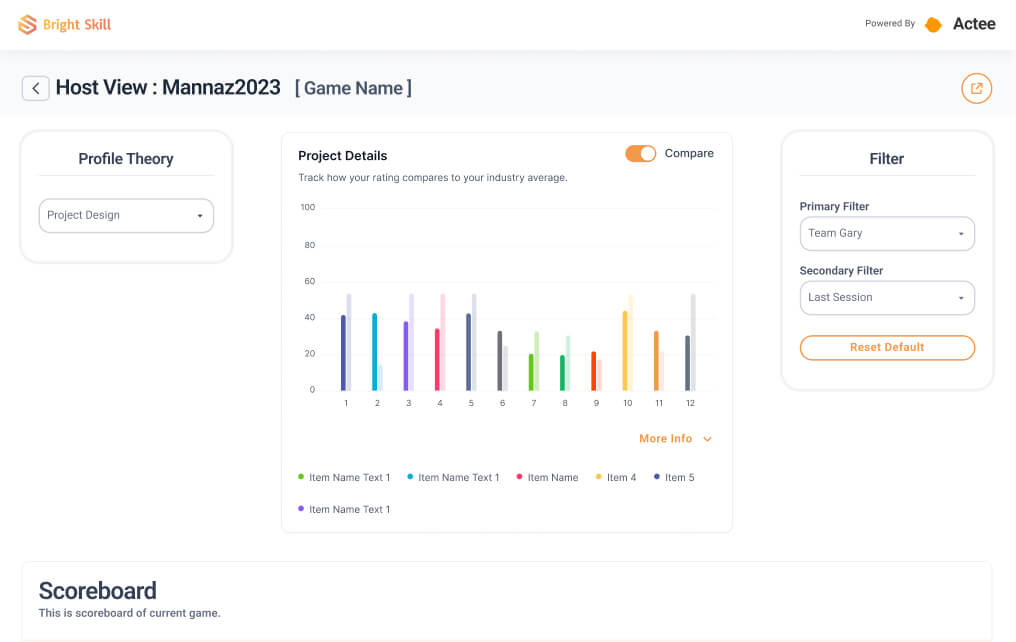Click the Bright Skill logo
Image resolution: width=1016 pixels, height=642 pixels.
pos(64,25)
